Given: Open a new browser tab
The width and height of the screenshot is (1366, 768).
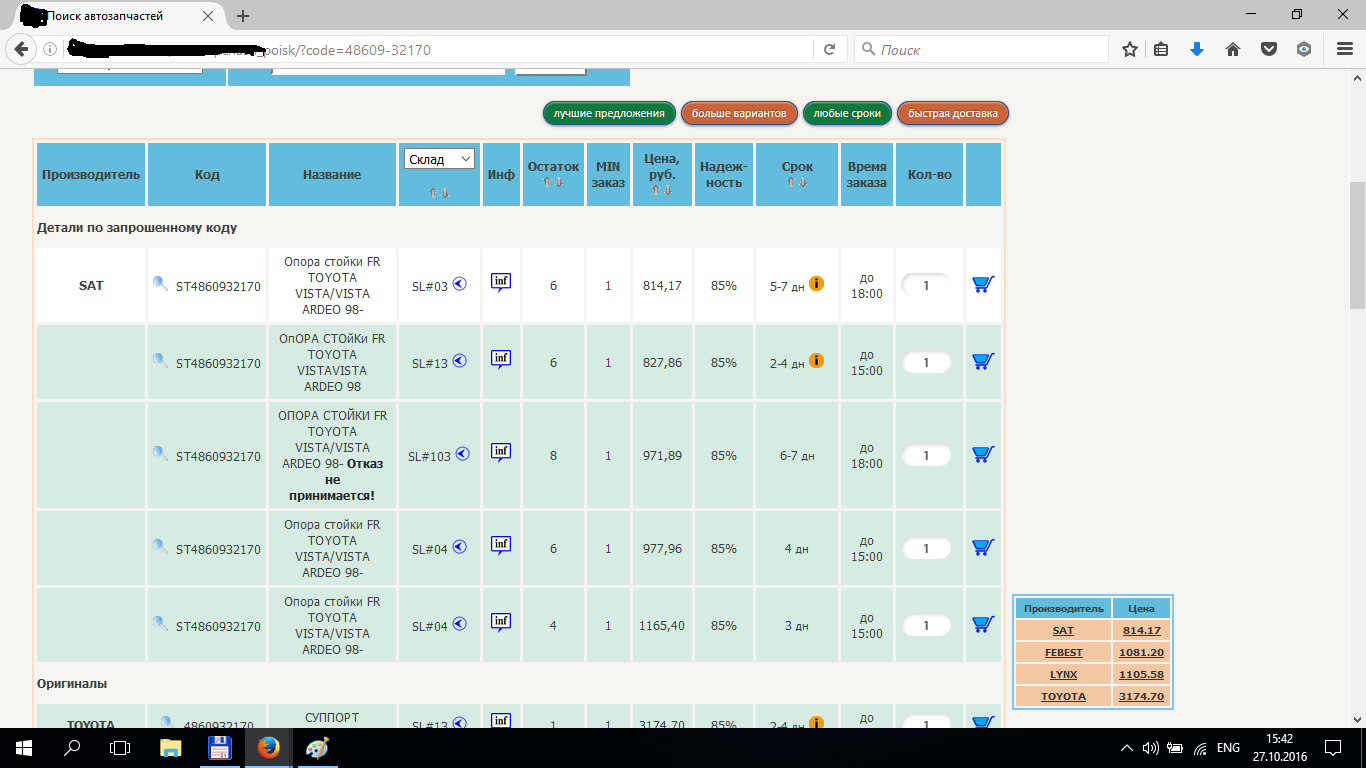Looking at the screenshot, I should 243,16.
